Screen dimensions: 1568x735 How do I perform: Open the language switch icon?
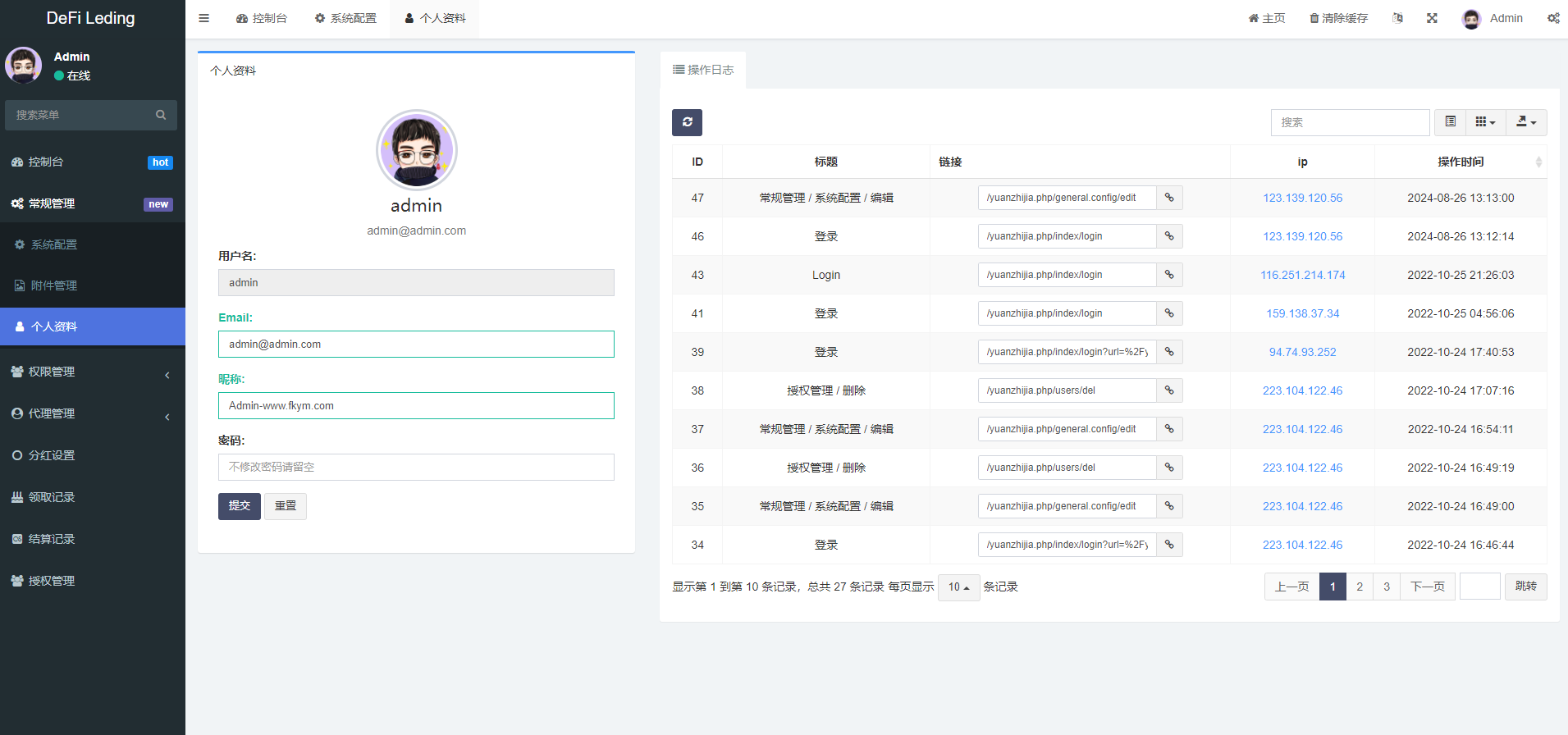(1397, 18)
